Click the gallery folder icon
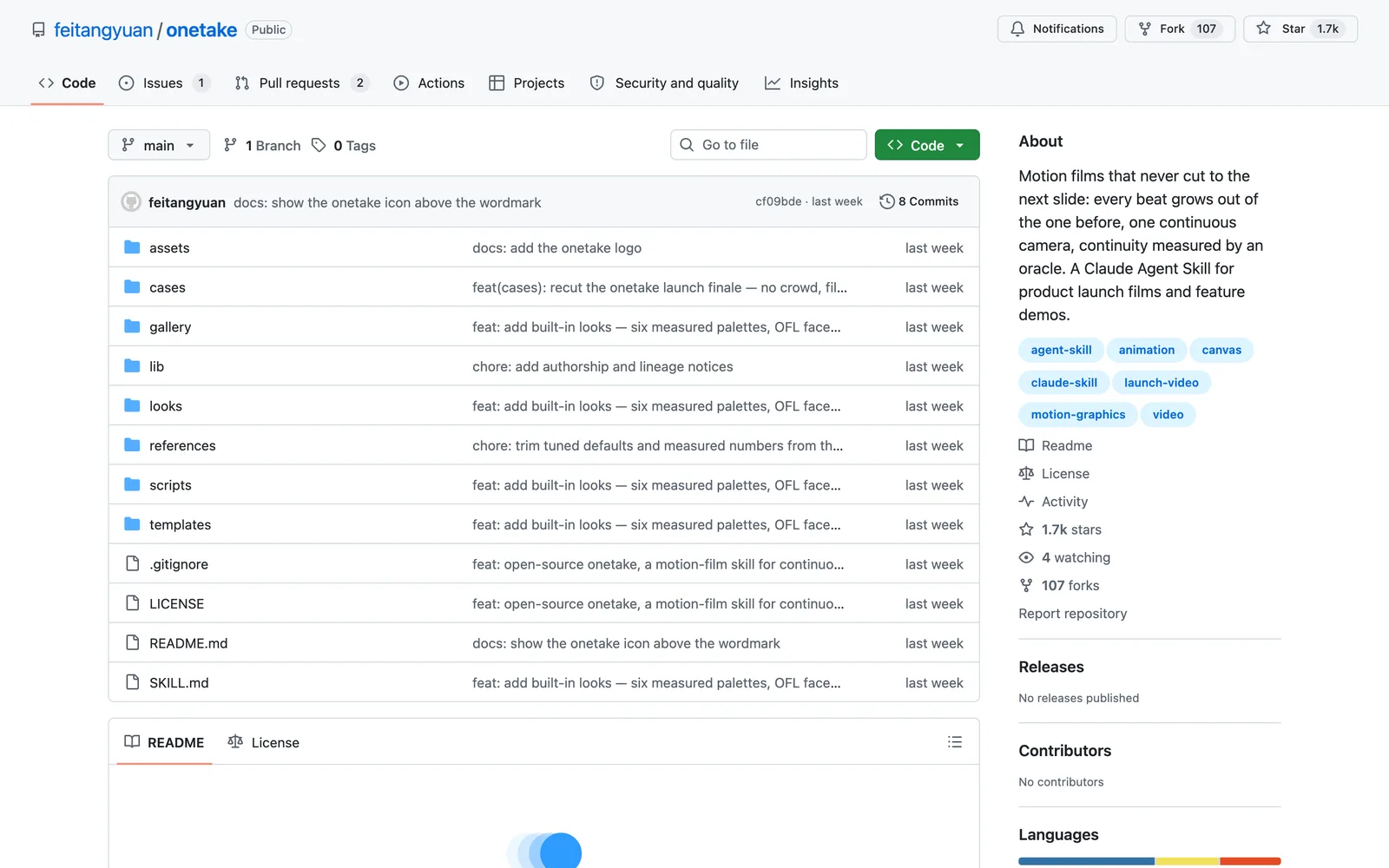This screenshot has width=1389, height=868. point(132,326)
